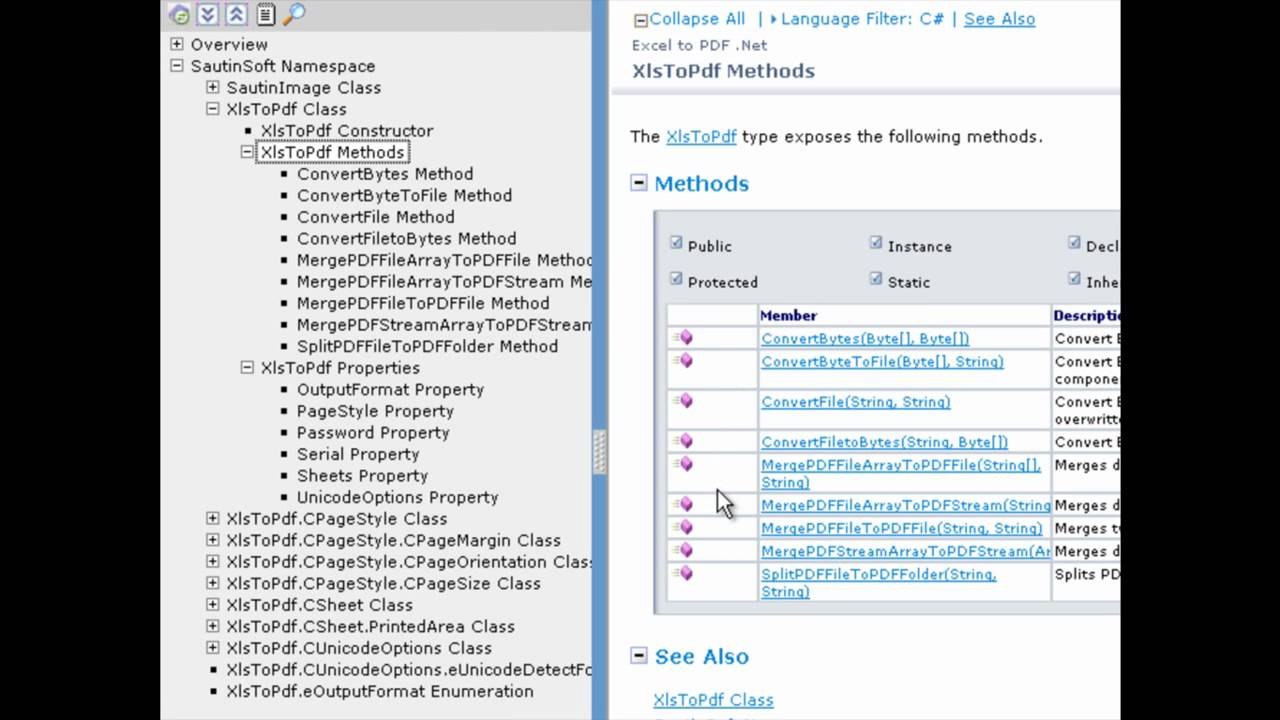Select Password Property tree item
This screenshot has height=720, width=1280.
tap(373, 432)
